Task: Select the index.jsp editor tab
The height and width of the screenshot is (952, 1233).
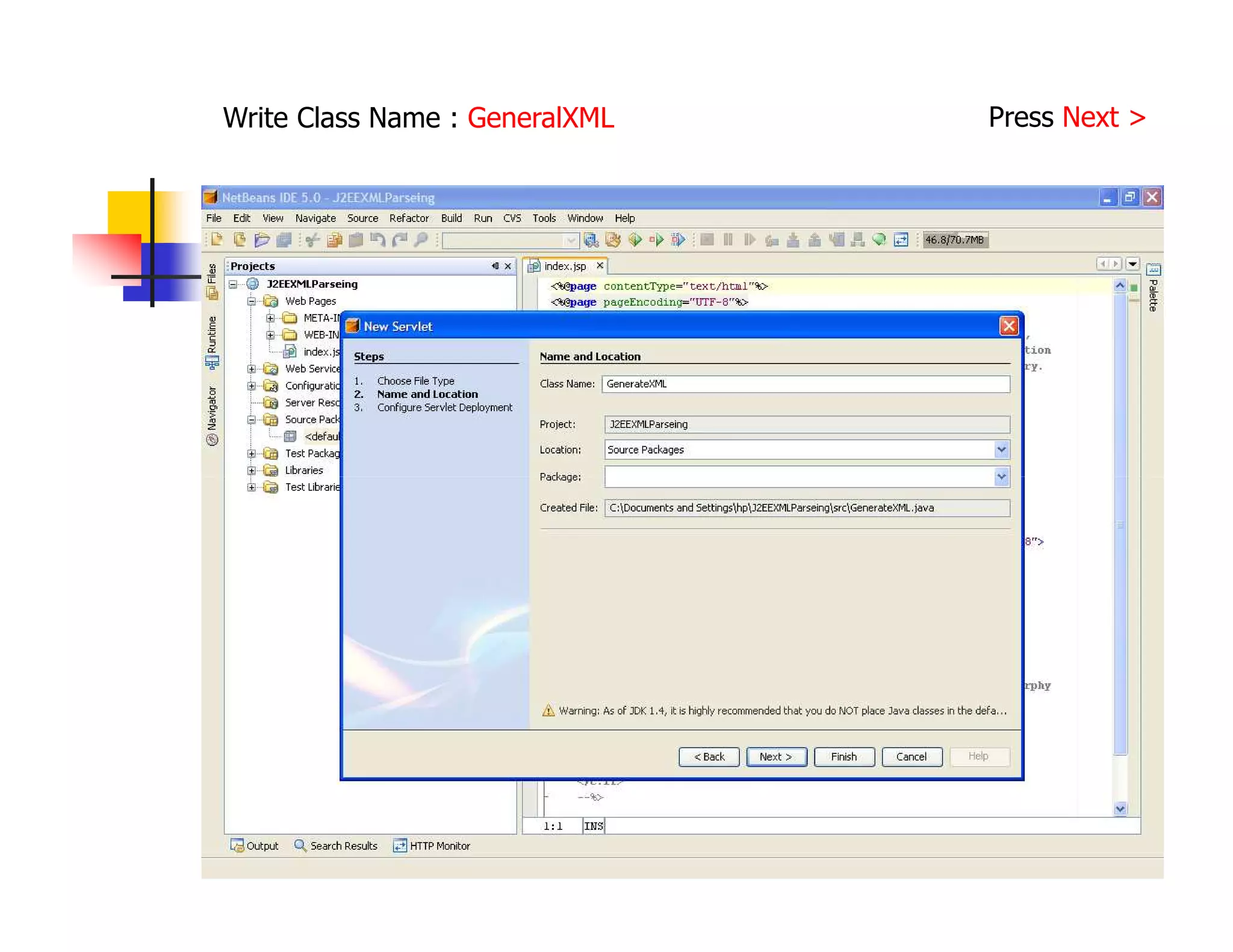Action: [x=565, y=266]
